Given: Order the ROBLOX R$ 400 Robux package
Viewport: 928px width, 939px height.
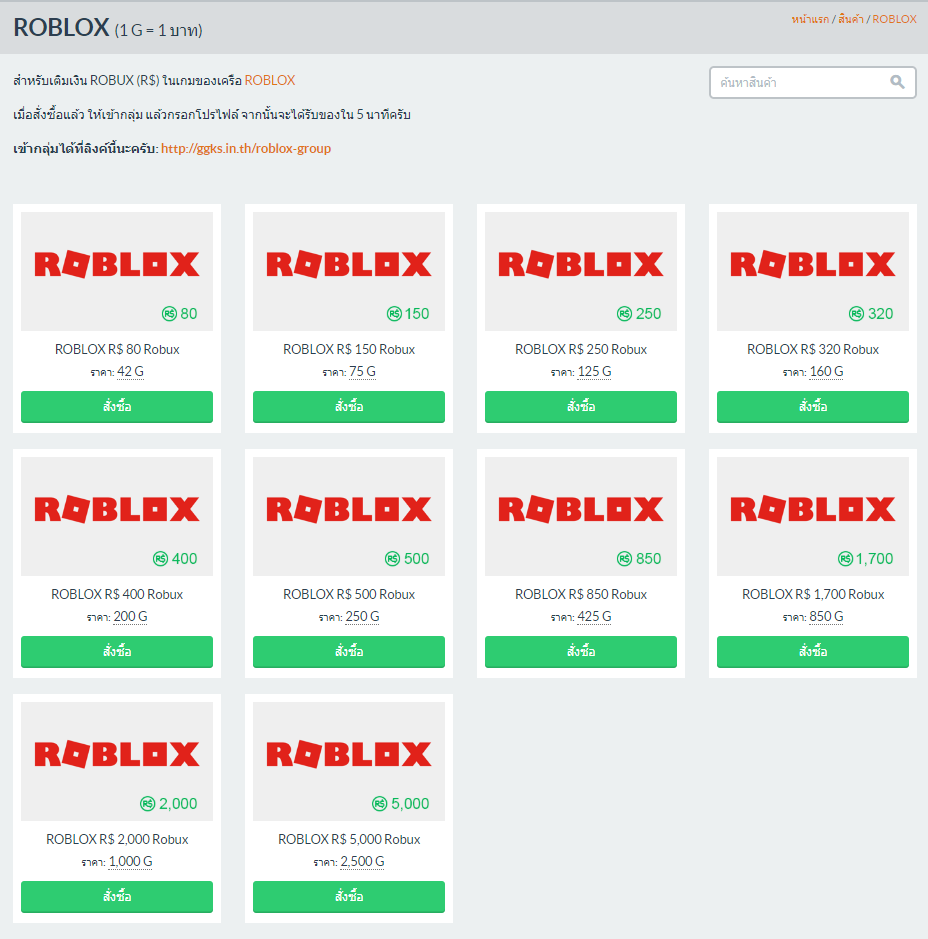Looking at the screenshot, I should click(x=117, y=652).
